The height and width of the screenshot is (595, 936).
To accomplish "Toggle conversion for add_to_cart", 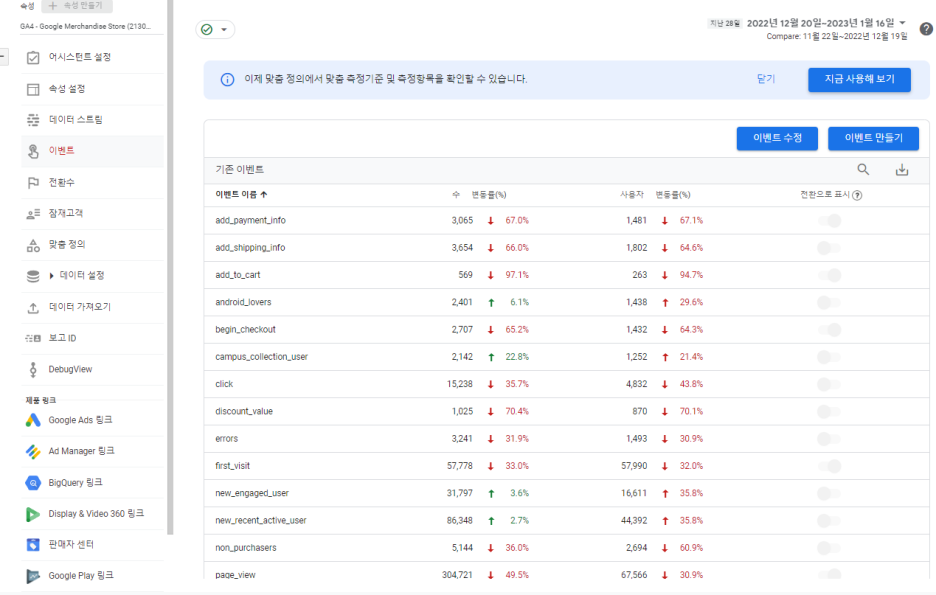I will 829,275.
